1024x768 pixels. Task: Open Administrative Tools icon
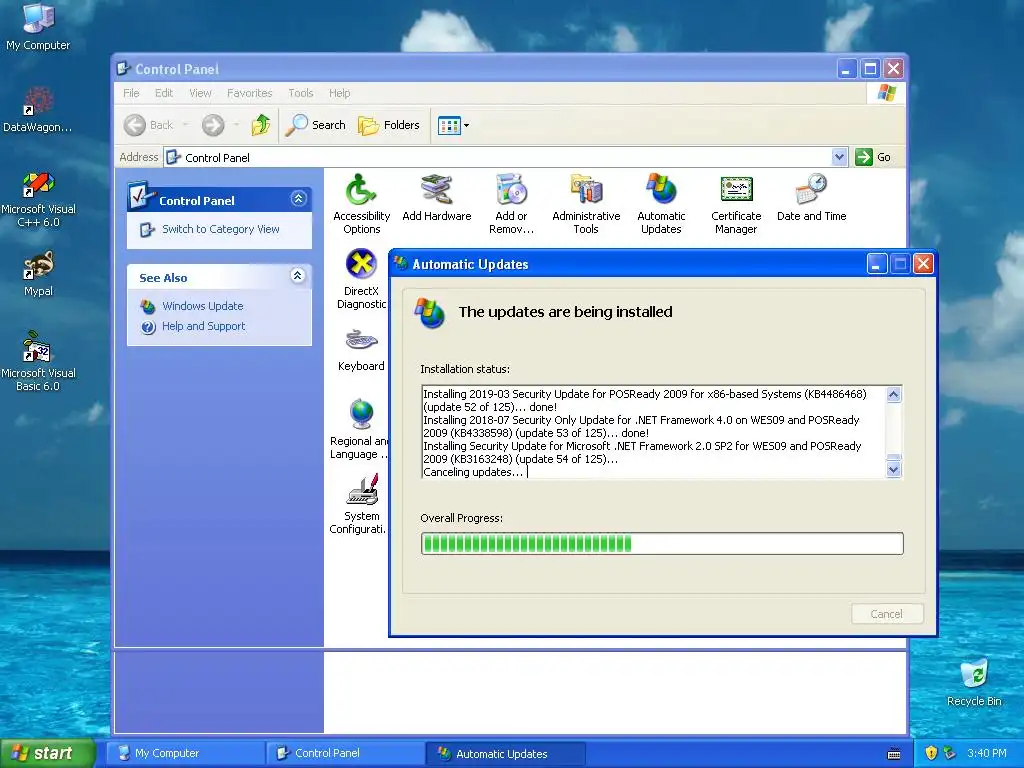pos(586,203)
